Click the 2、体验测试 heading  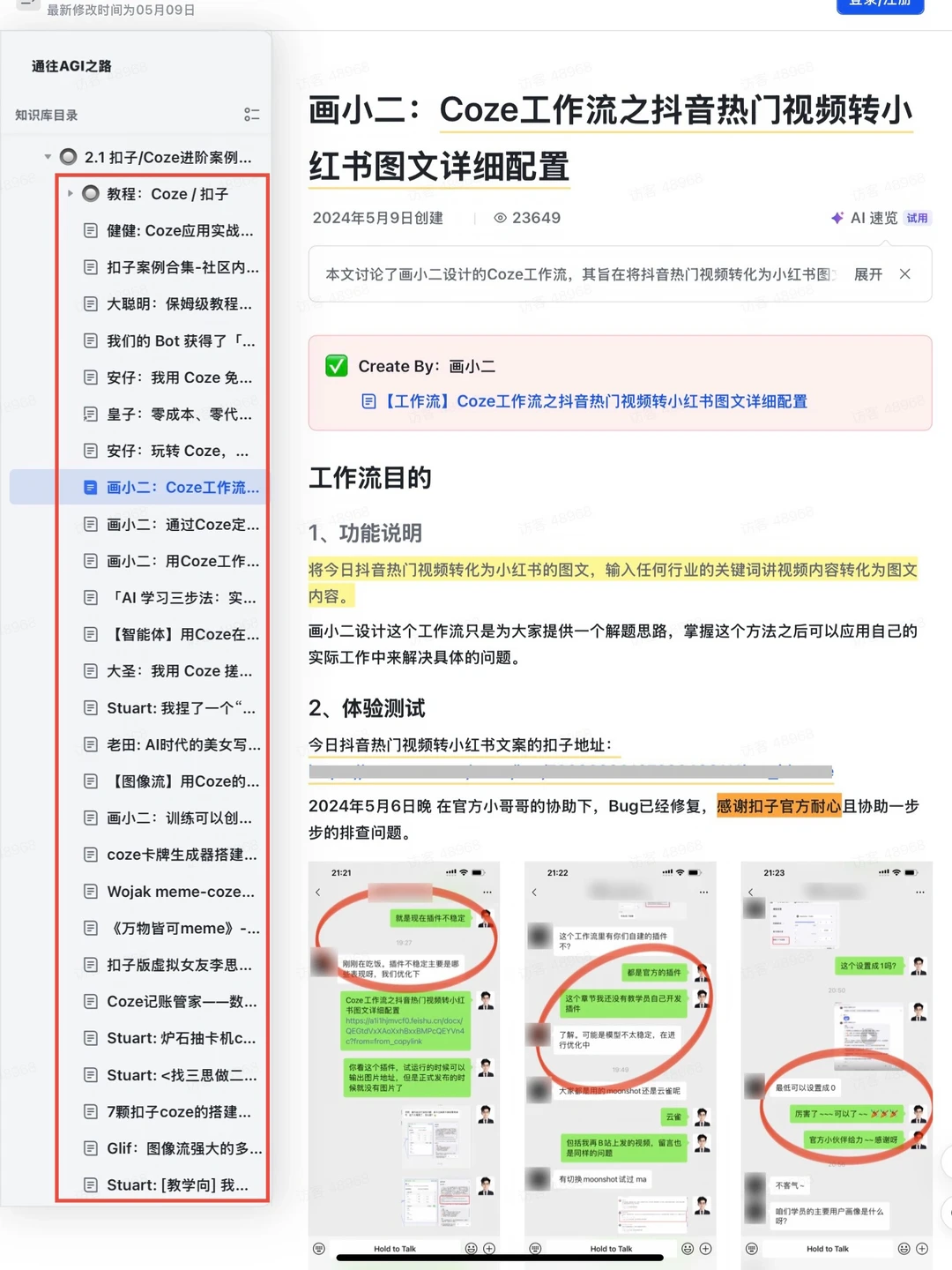(367, 708)
